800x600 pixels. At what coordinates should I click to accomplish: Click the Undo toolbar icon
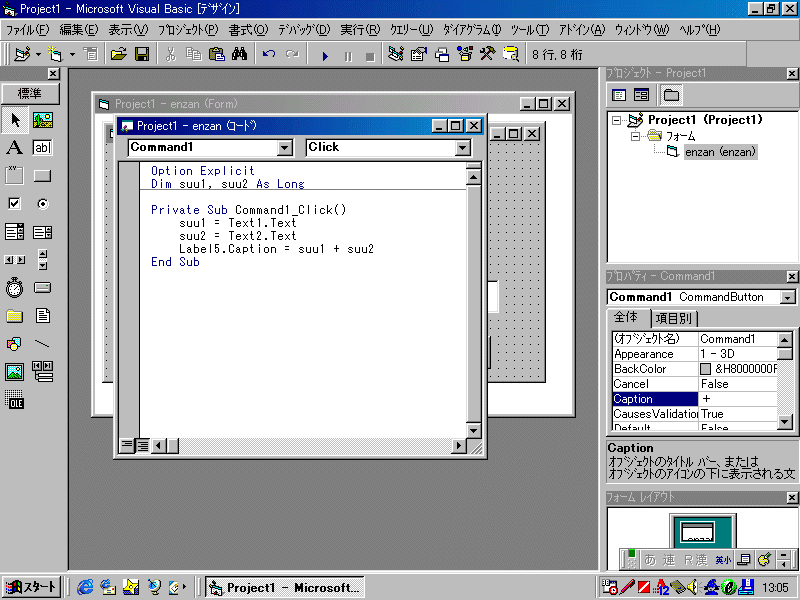[269, 54]
